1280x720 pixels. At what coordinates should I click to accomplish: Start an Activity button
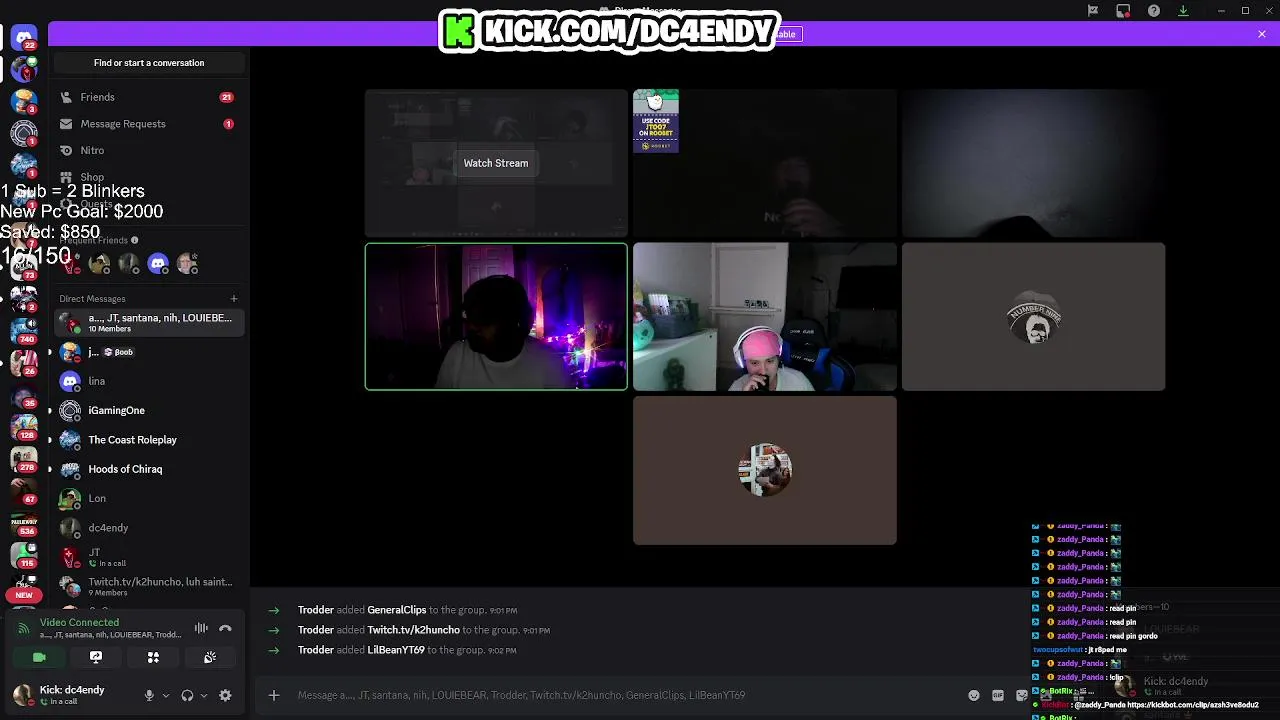(153, 657)
